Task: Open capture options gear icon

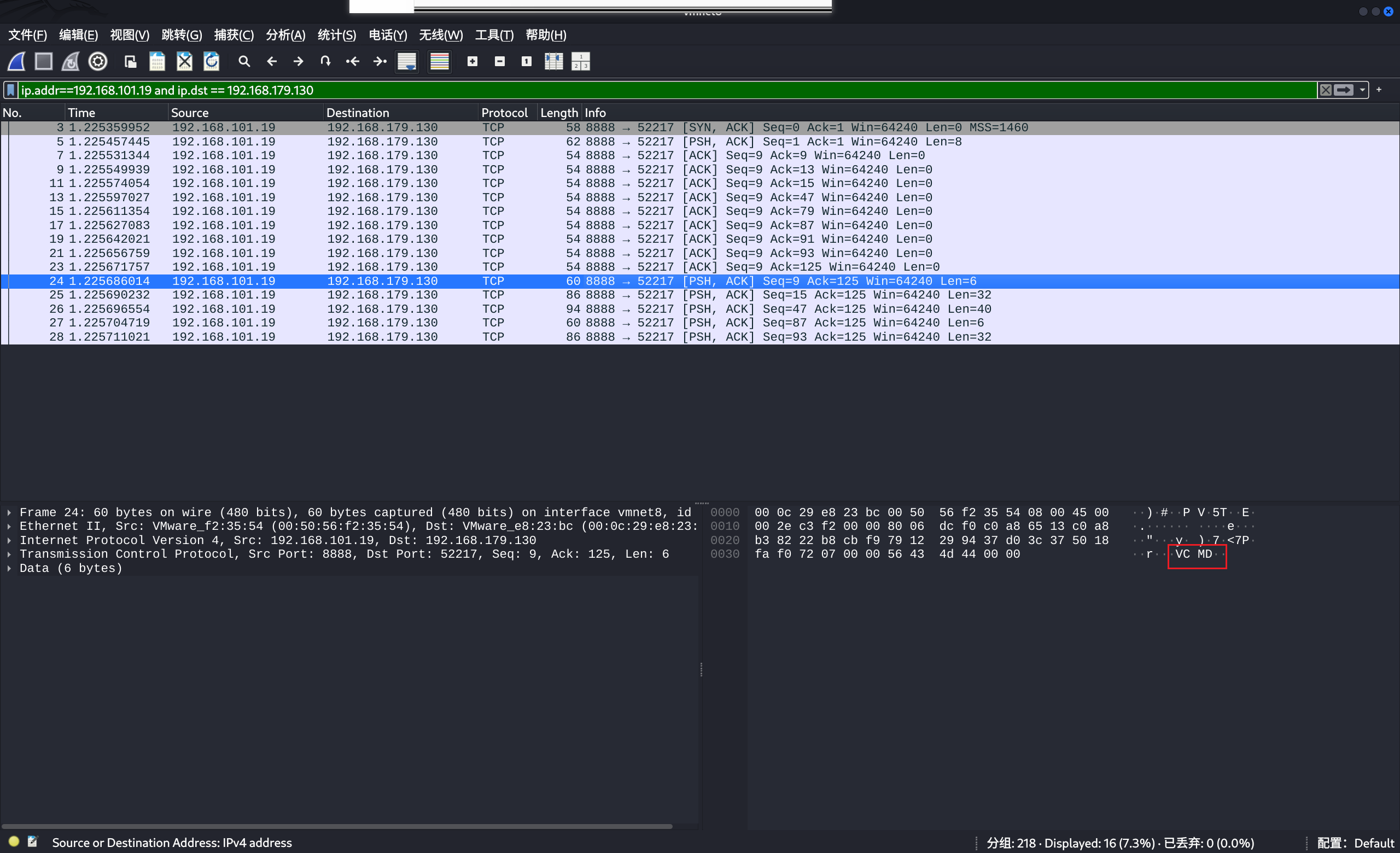Action: coord(98,61)
